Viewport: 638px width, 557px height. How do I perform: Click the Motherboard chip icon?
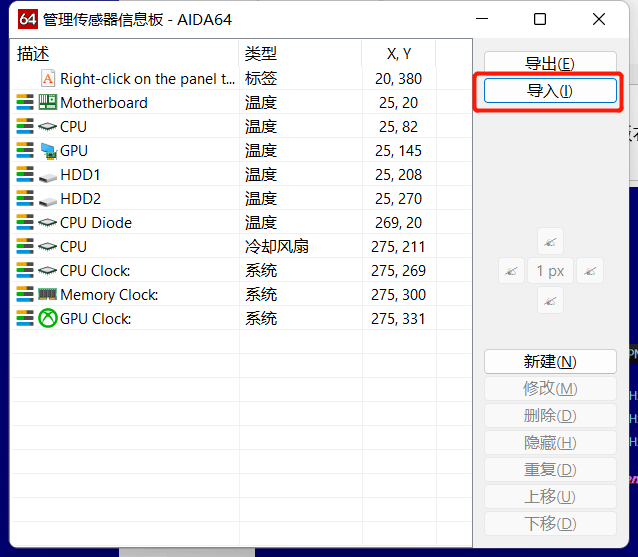(x=48, y=103)
